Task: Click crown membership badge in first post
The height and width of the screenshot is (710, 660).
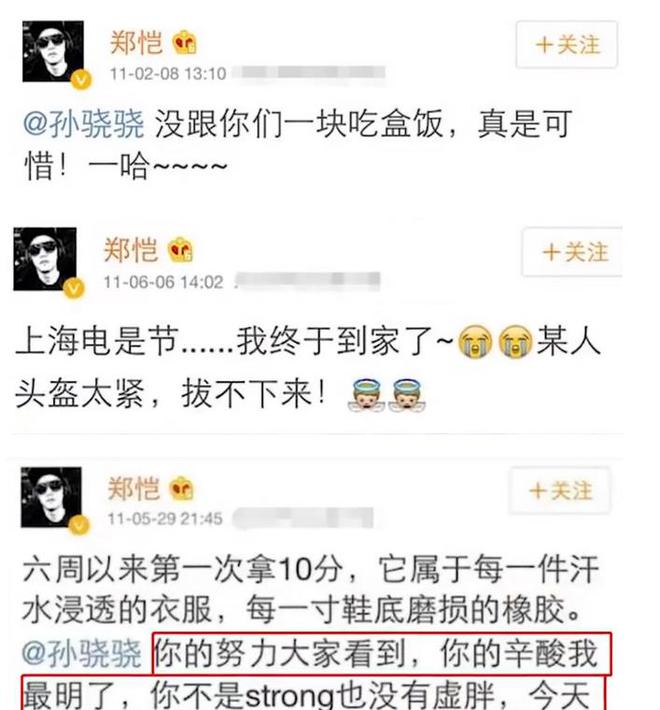Action: tap(184, 43)
